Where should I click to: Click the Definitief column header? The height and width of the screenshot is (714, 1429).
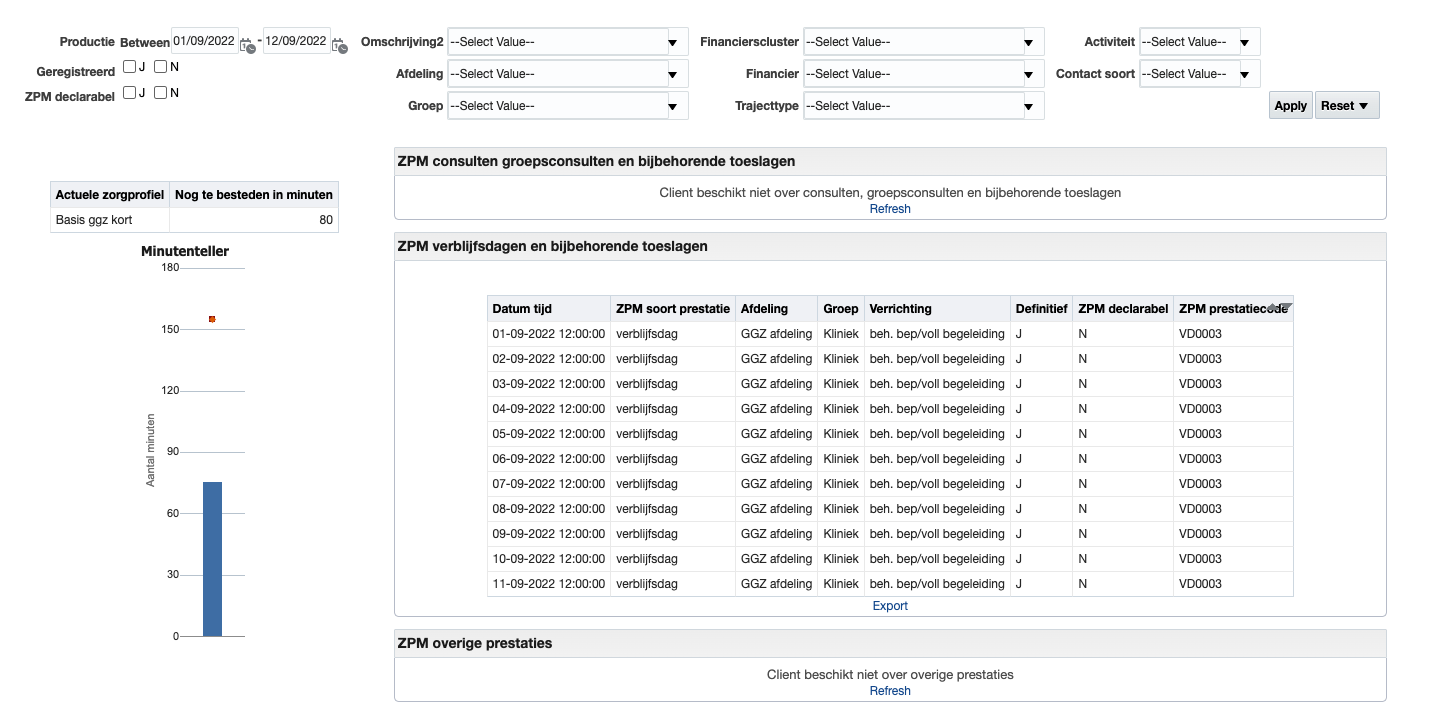pyautogui.click(x=1041, y=309)
